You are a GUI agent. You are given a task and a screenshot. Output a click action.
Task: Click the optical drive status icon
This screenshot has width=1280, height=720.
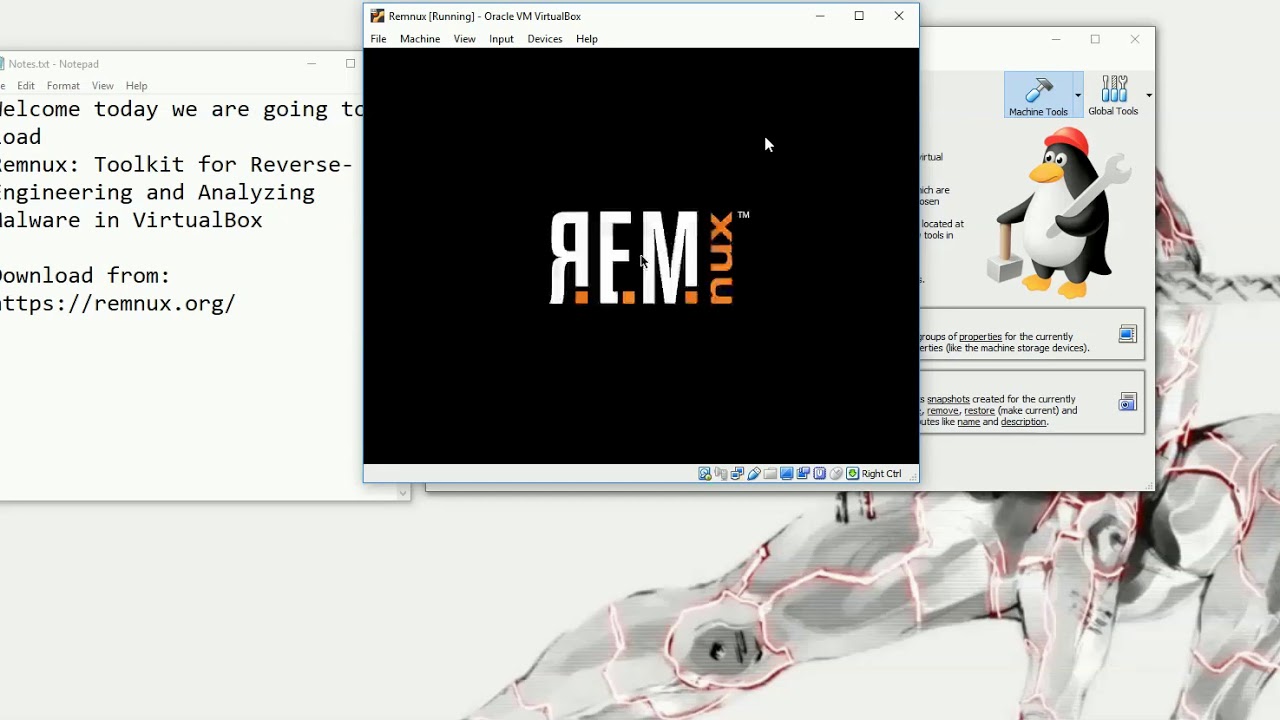pos(721,474)
